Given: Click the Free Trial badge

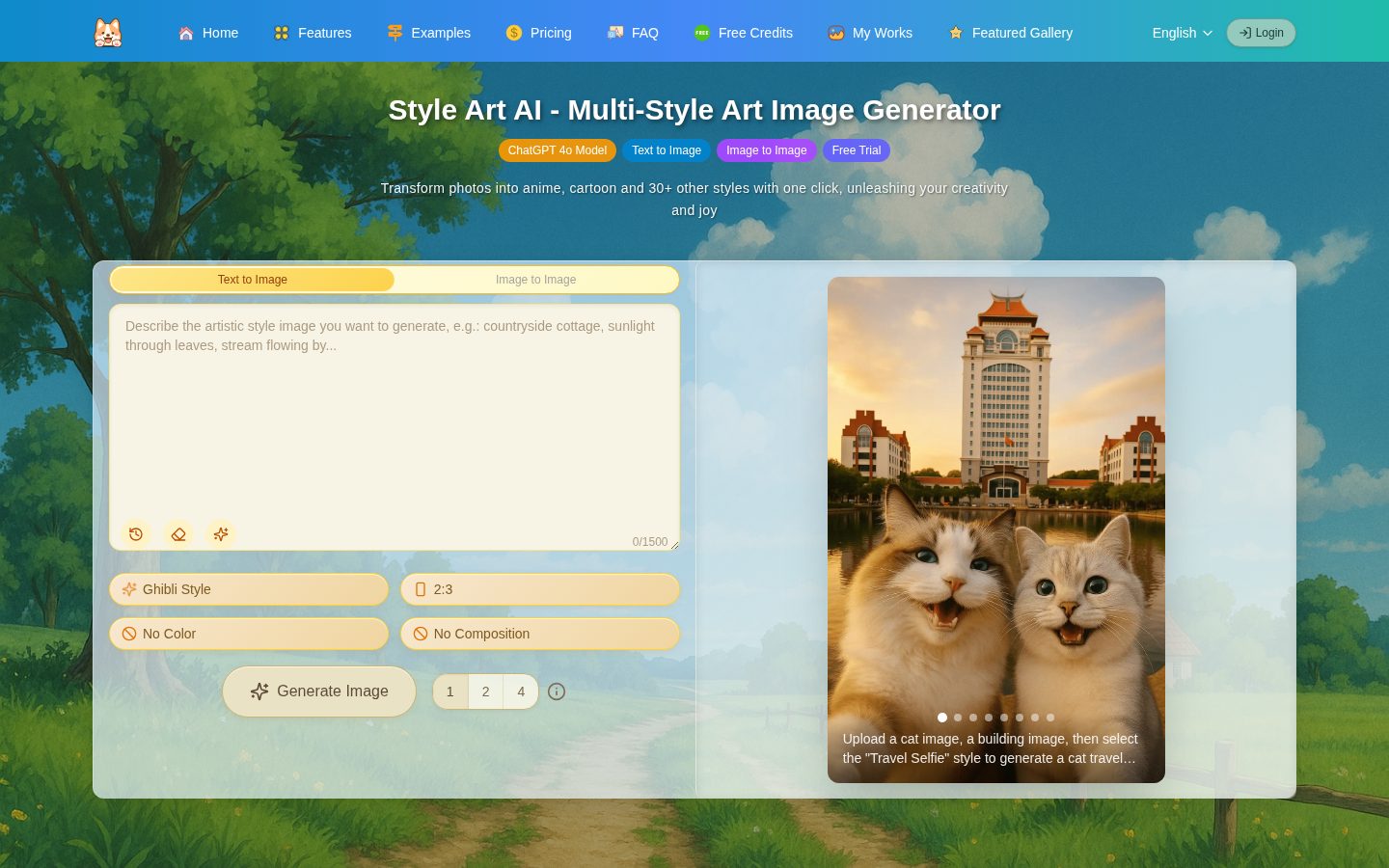Looking at the screenshot, I should coord(857,150).
